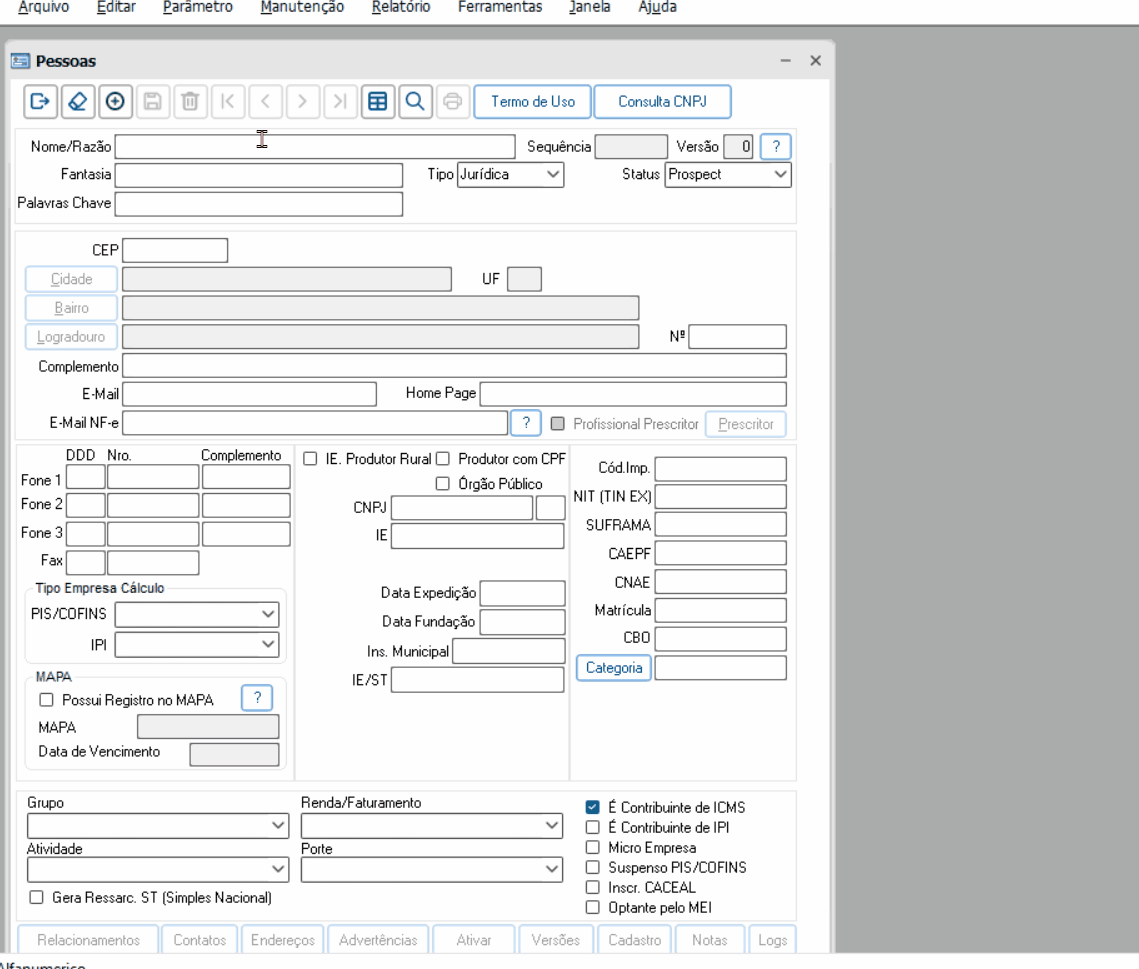Click the help icon in MAPA section
This screenshot has width=1139, height=969.
coord(257,698)
